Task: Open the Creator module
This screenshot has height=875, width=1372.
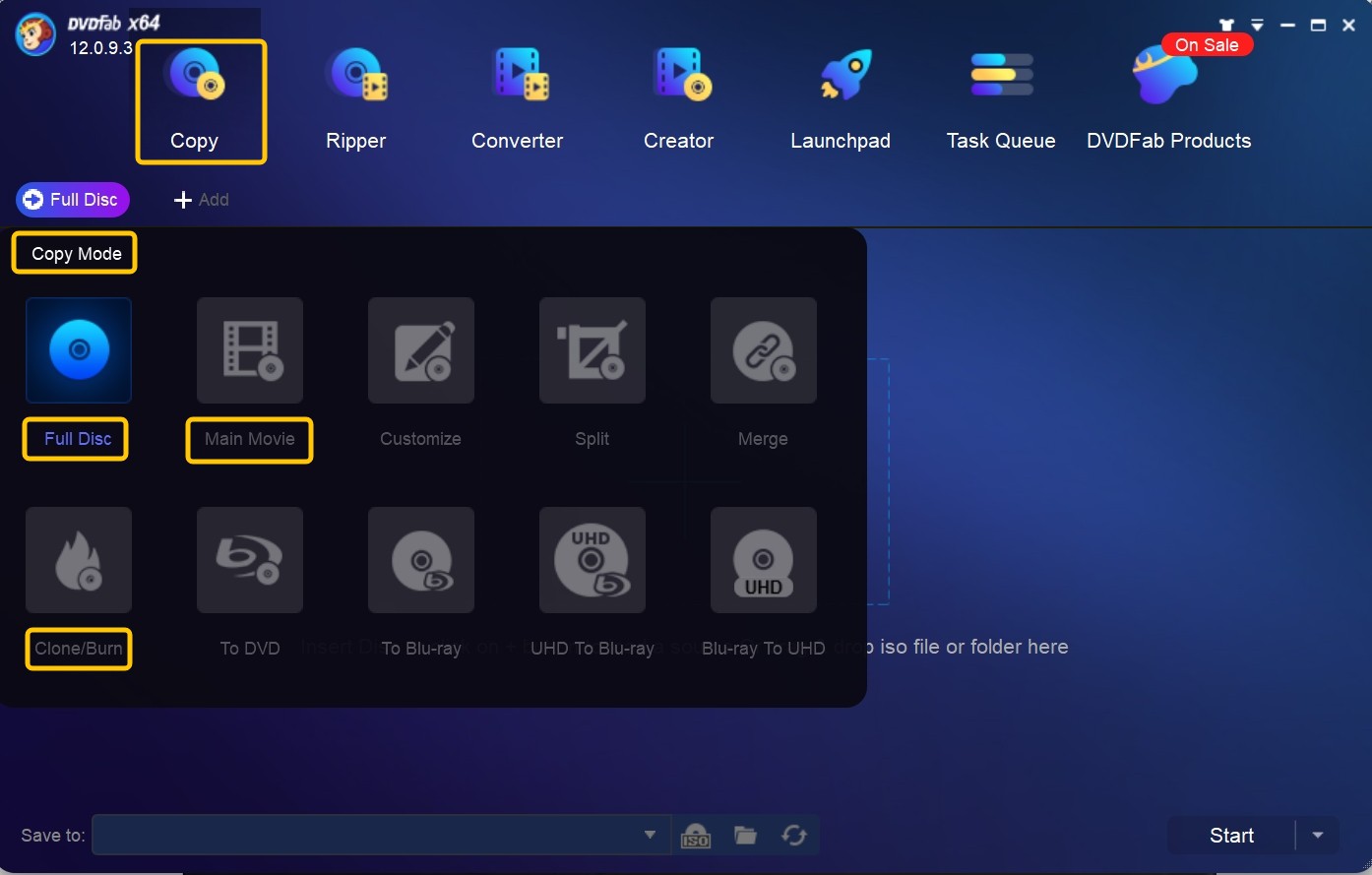Action: pos(679,101)
